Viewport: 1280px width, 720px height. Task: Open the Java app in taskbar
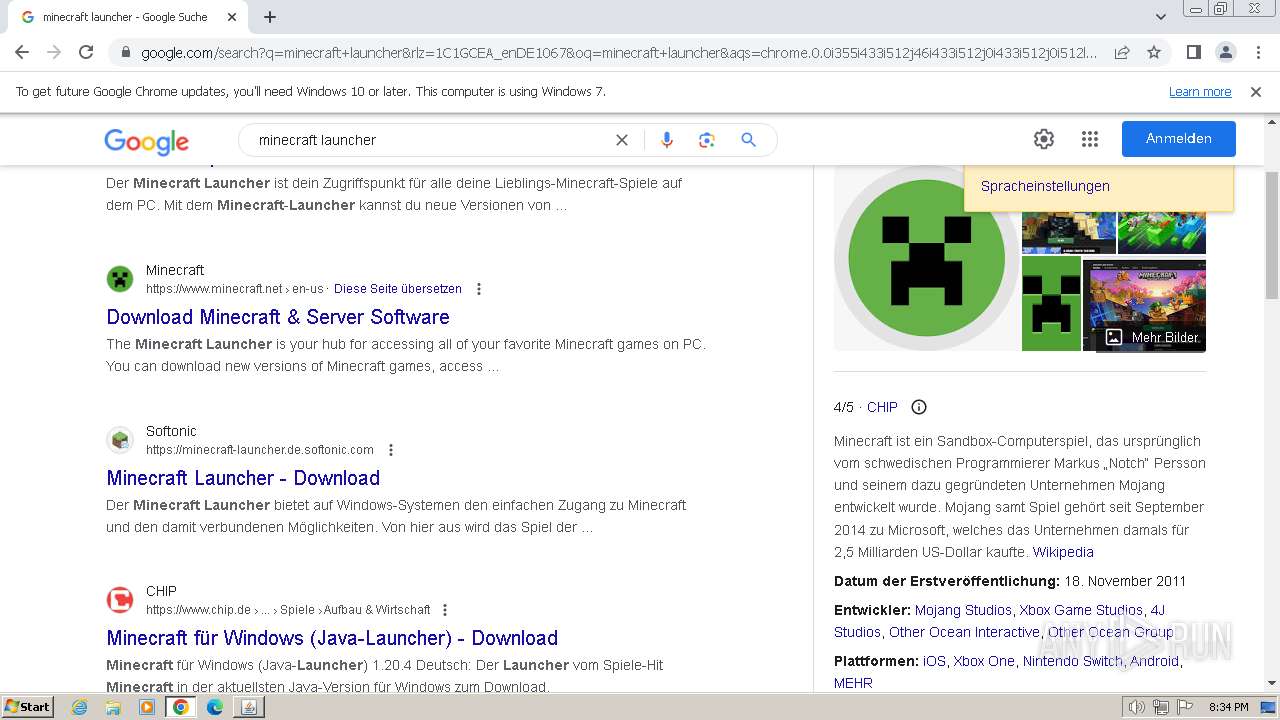(249, 707)
